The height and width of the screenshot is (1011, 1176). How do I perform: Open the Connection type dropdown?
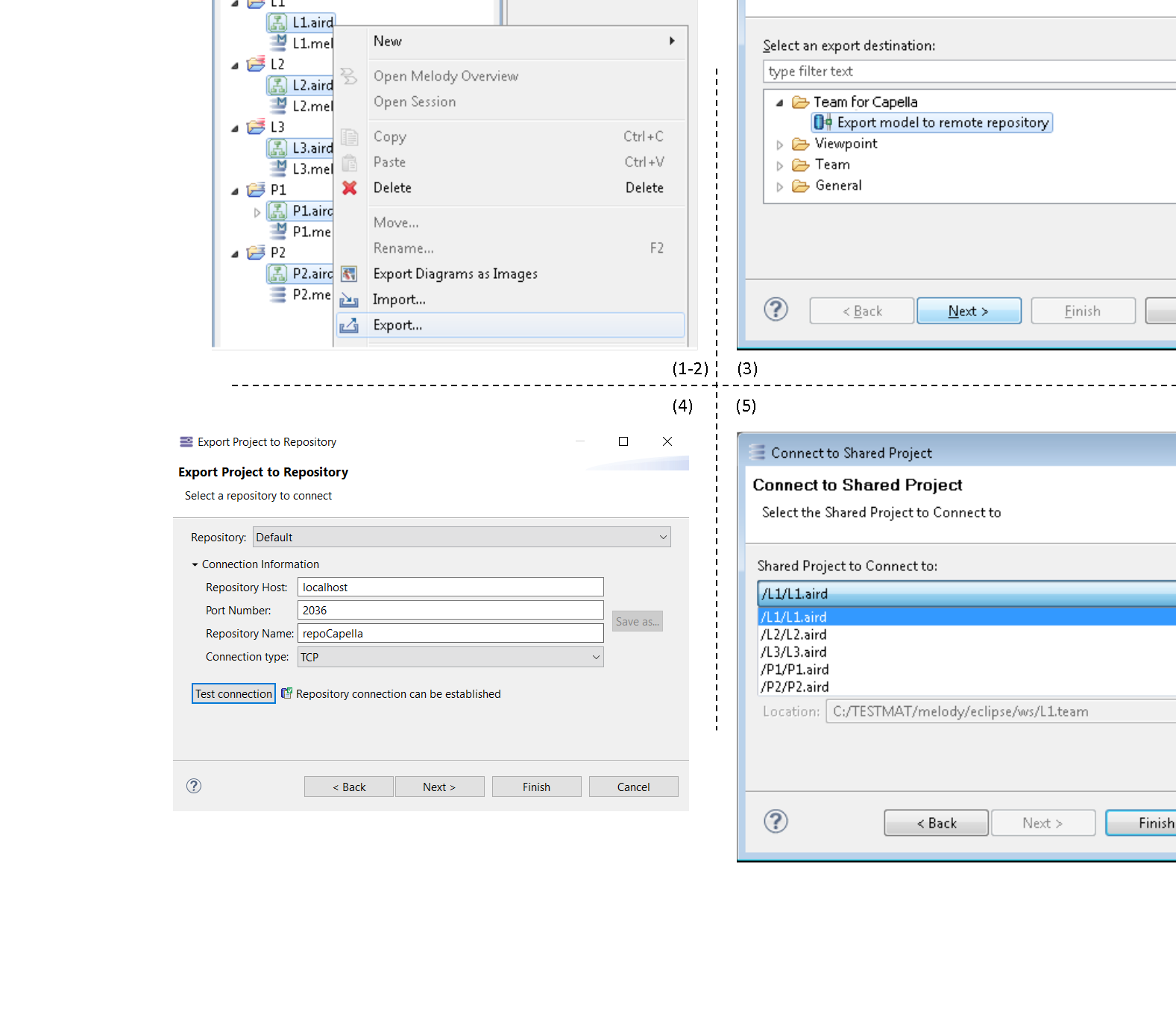[x=595, y=657]
